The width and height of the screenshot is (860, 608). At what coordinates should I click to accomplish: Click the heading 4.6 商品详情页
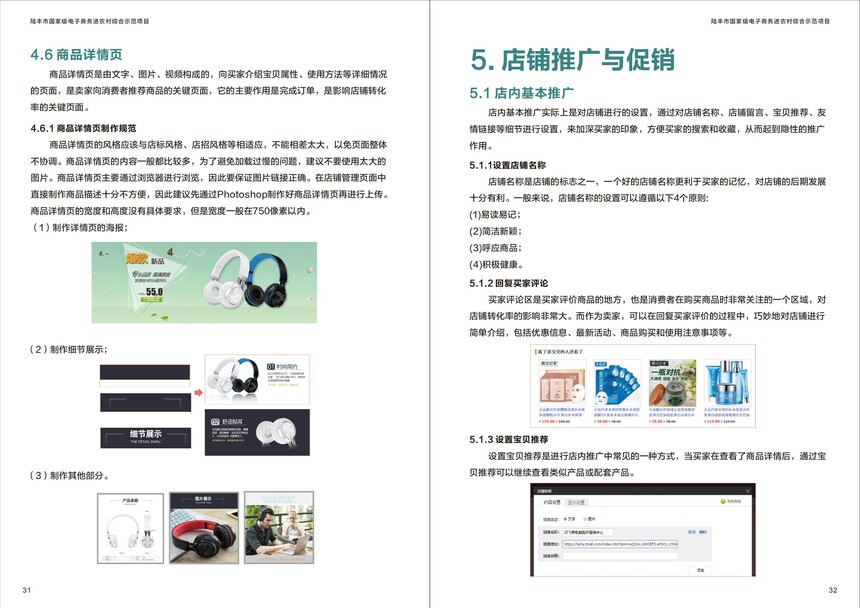tap(76, 54)
